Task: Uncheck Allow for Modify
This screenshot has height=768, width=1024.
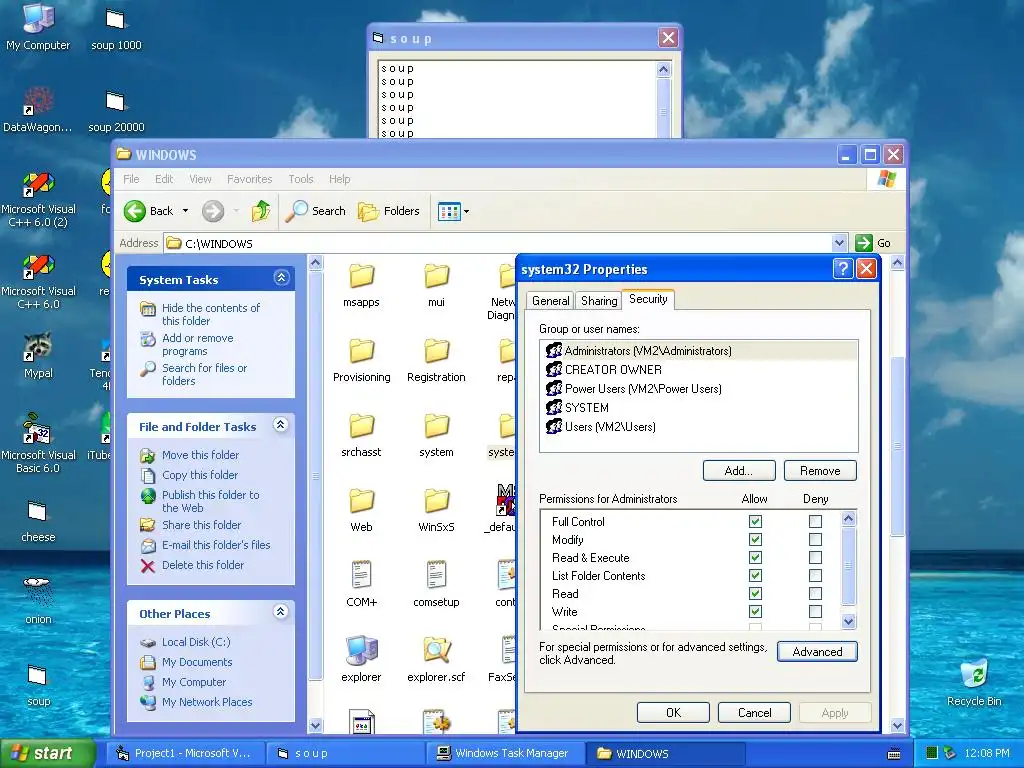Action: [756, 539]
